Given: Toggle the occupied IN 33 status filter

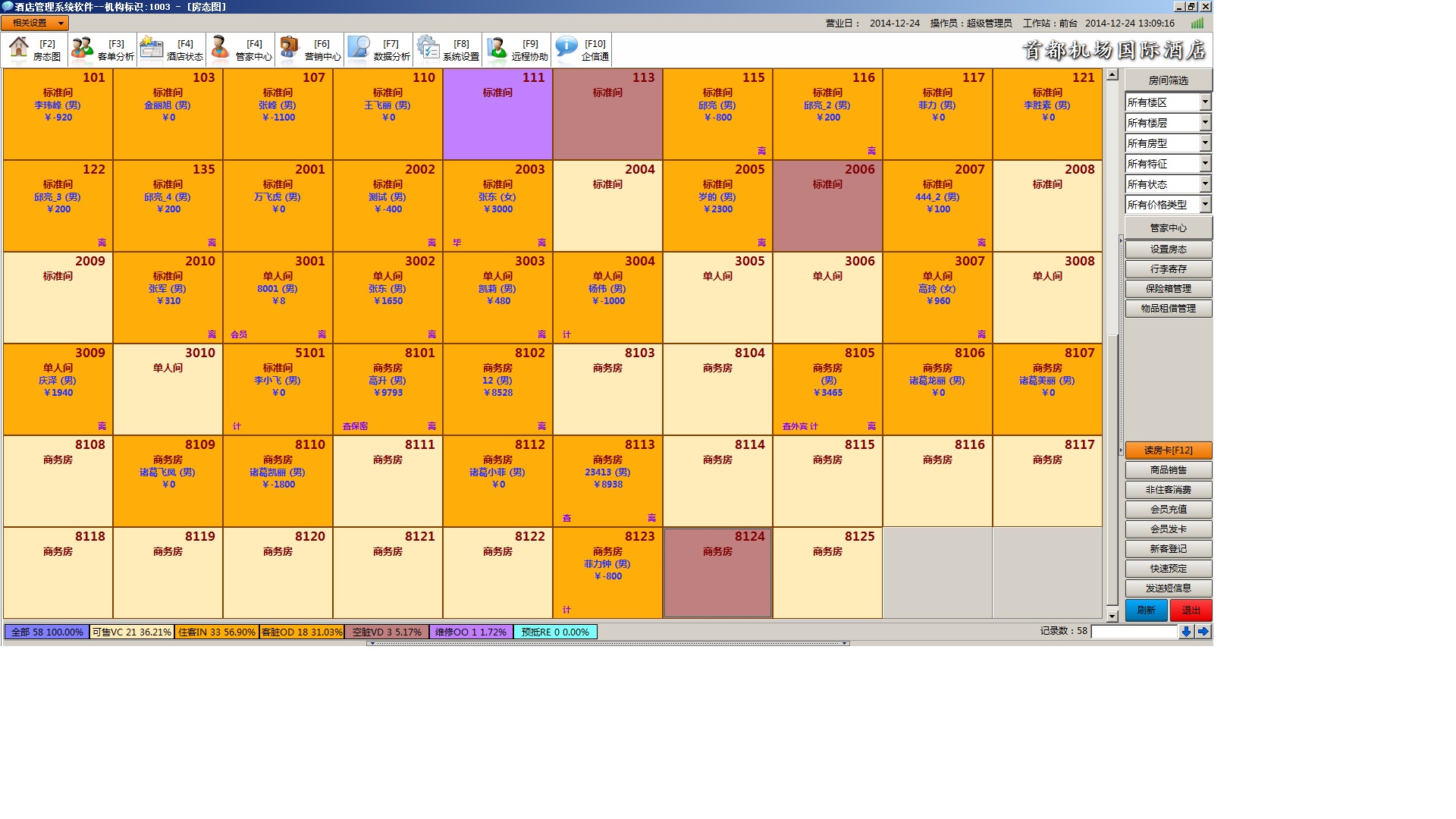Looking at the screenshot, I should 216,632.
